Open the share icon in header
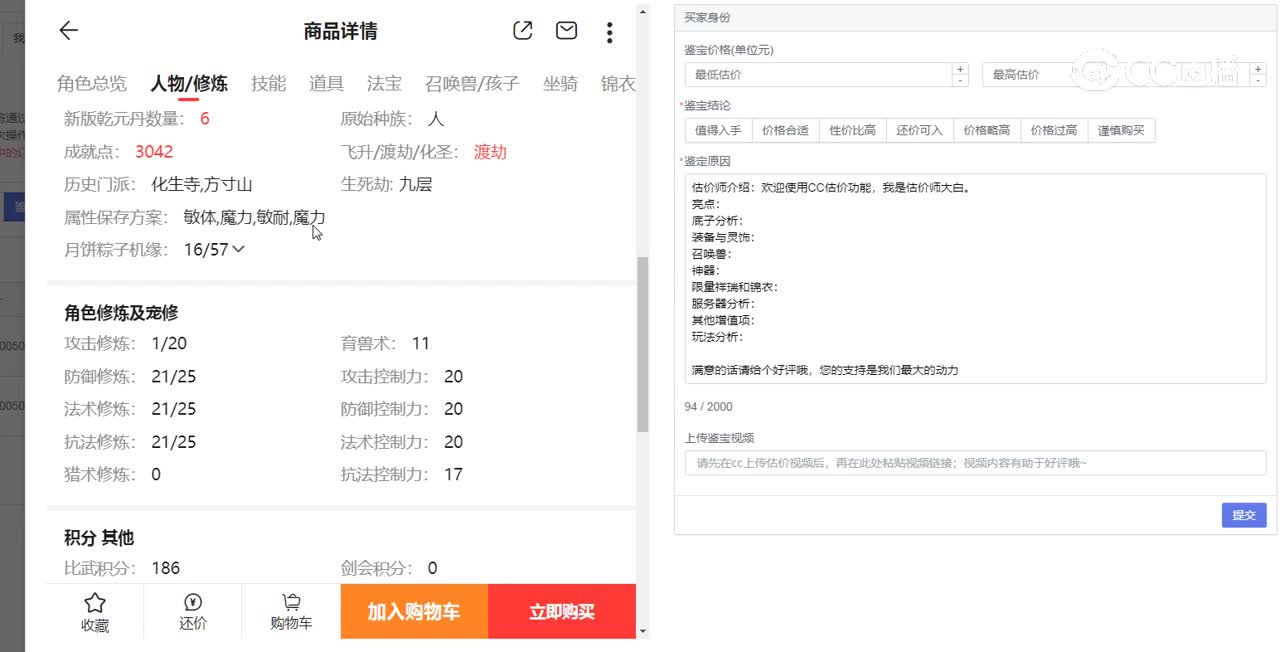The width and height of the screenshot is (1280, 652). click(x=522, y=31)
